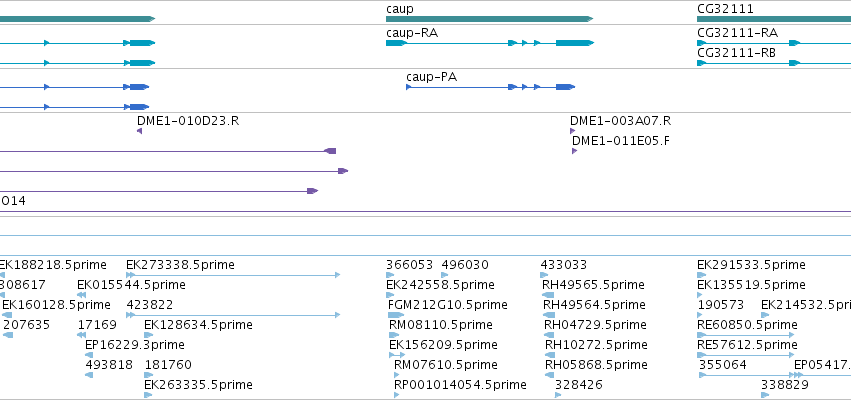Select the arrow glyph below FGM212G10.5prime
Viewport: 851px width, 400px height.
point(396,315)
